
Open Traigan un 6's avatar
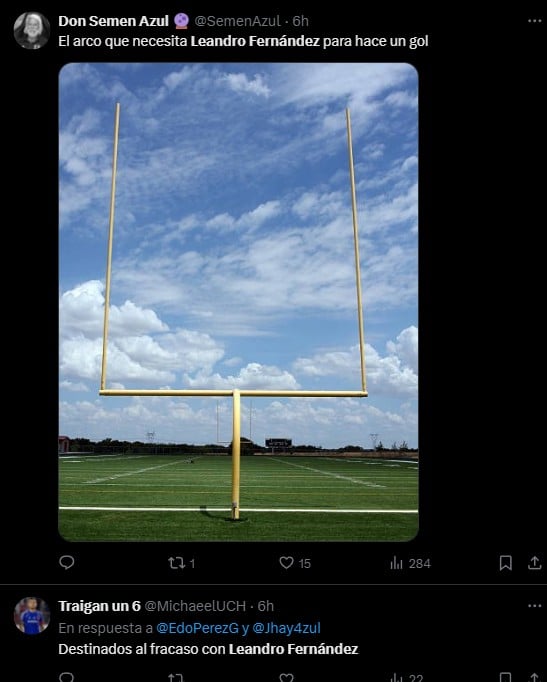tap(32, 615)
